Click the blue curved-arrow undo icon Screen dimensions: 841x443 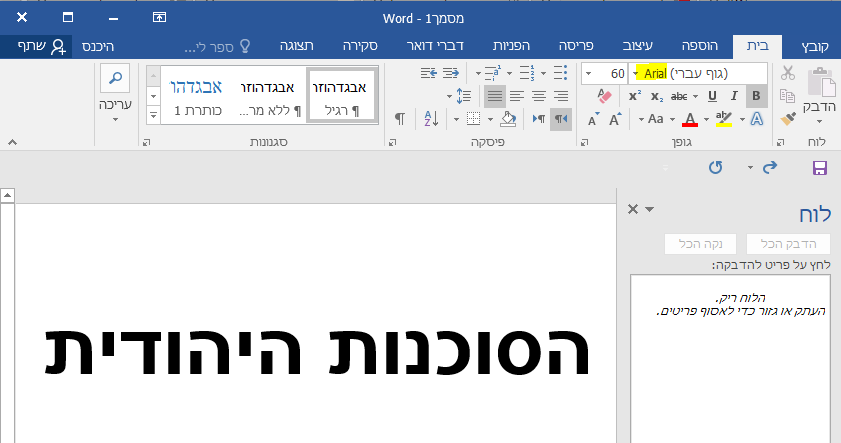pyautogui.click(x=770, y=167)
